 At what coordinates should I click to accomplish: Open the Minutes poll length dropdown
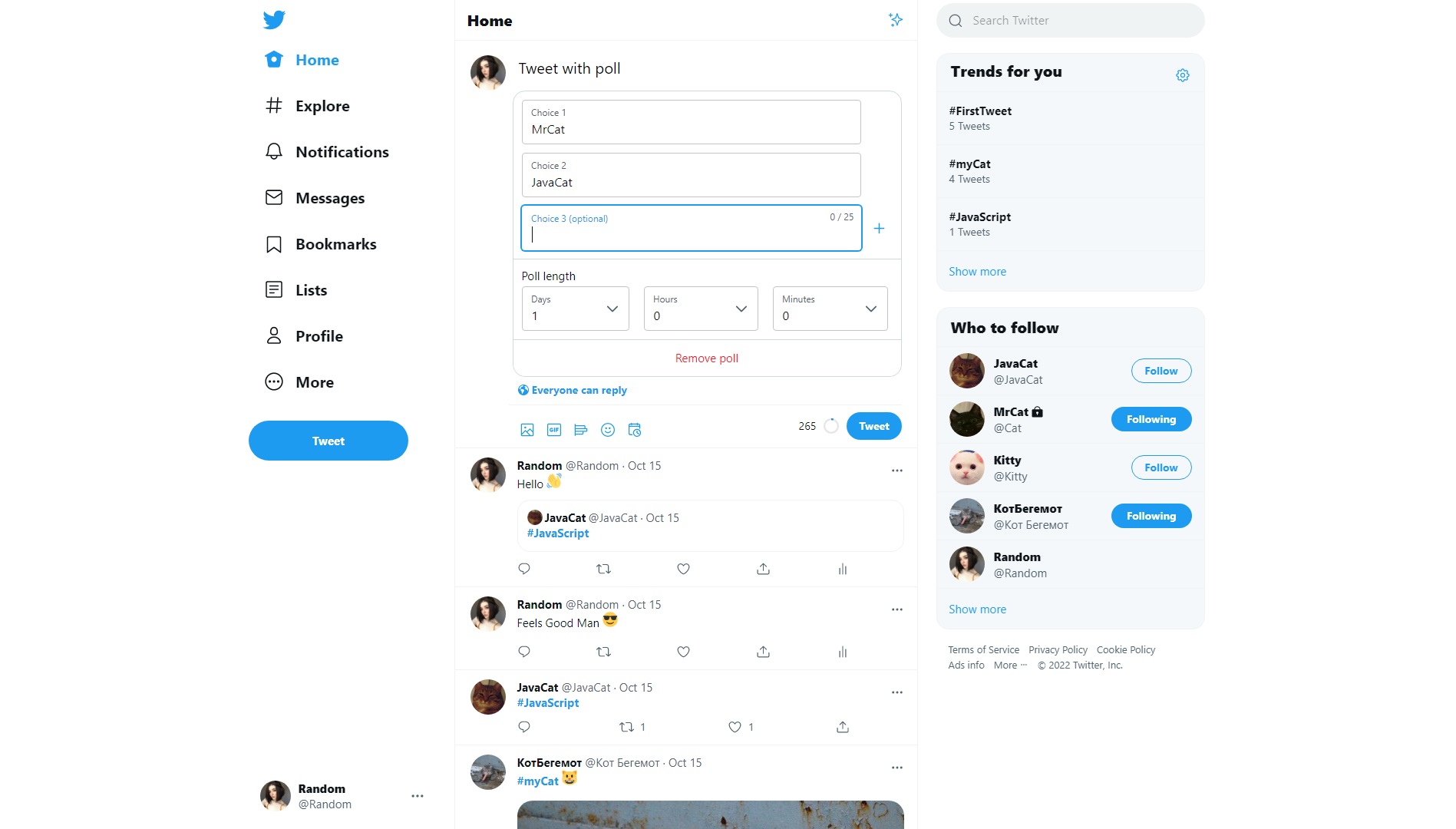point(830,309)
